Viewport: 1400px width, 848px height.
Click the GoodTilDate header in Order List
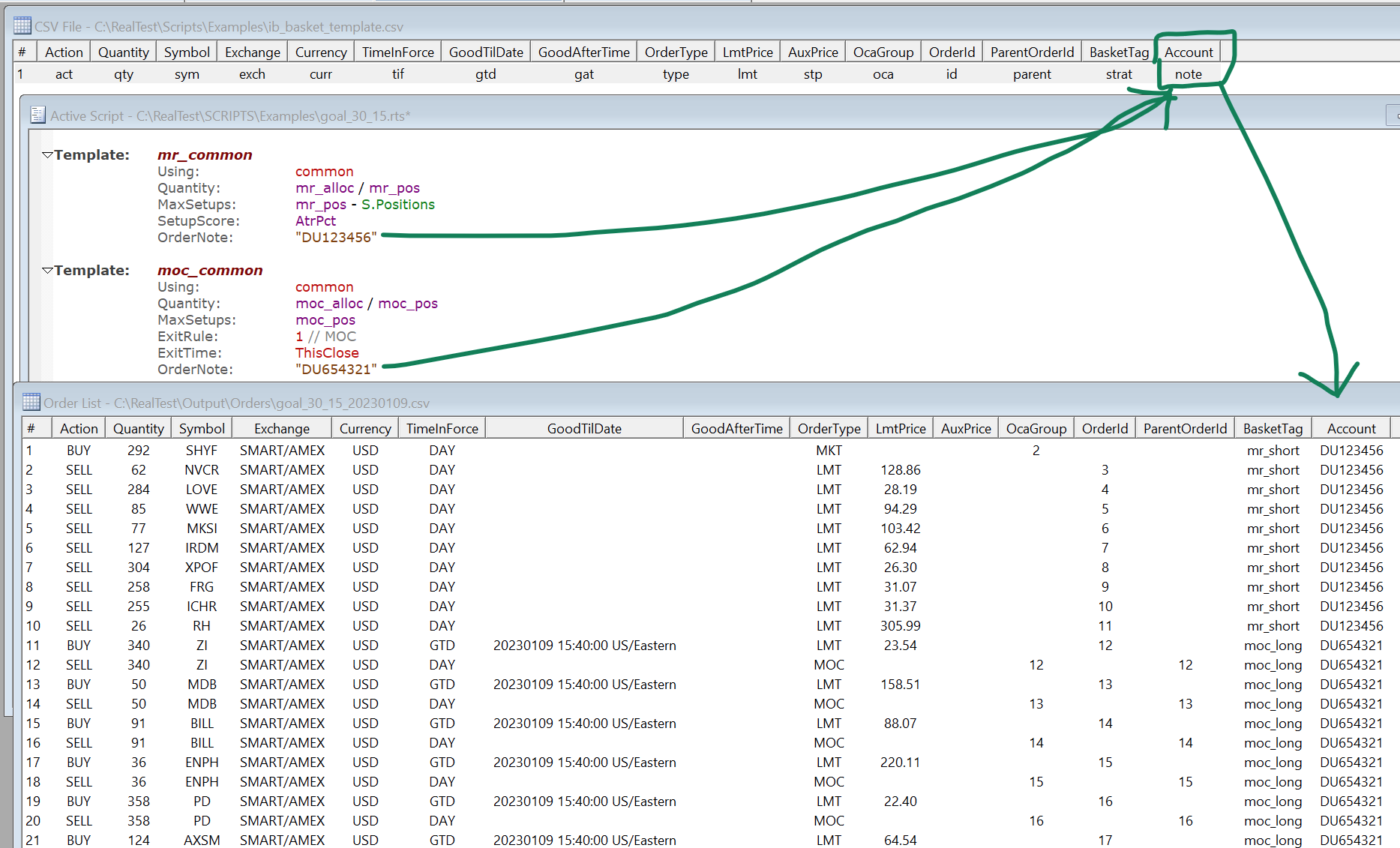click(x=584, y=429)
